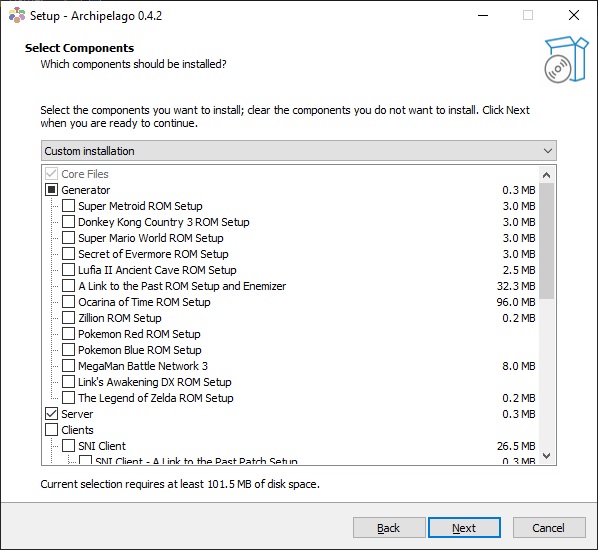The height and width of the screenshot is (550, 598).
Task: Enable Super Metroid ROM Setup
Action: [x=68, y=206]
